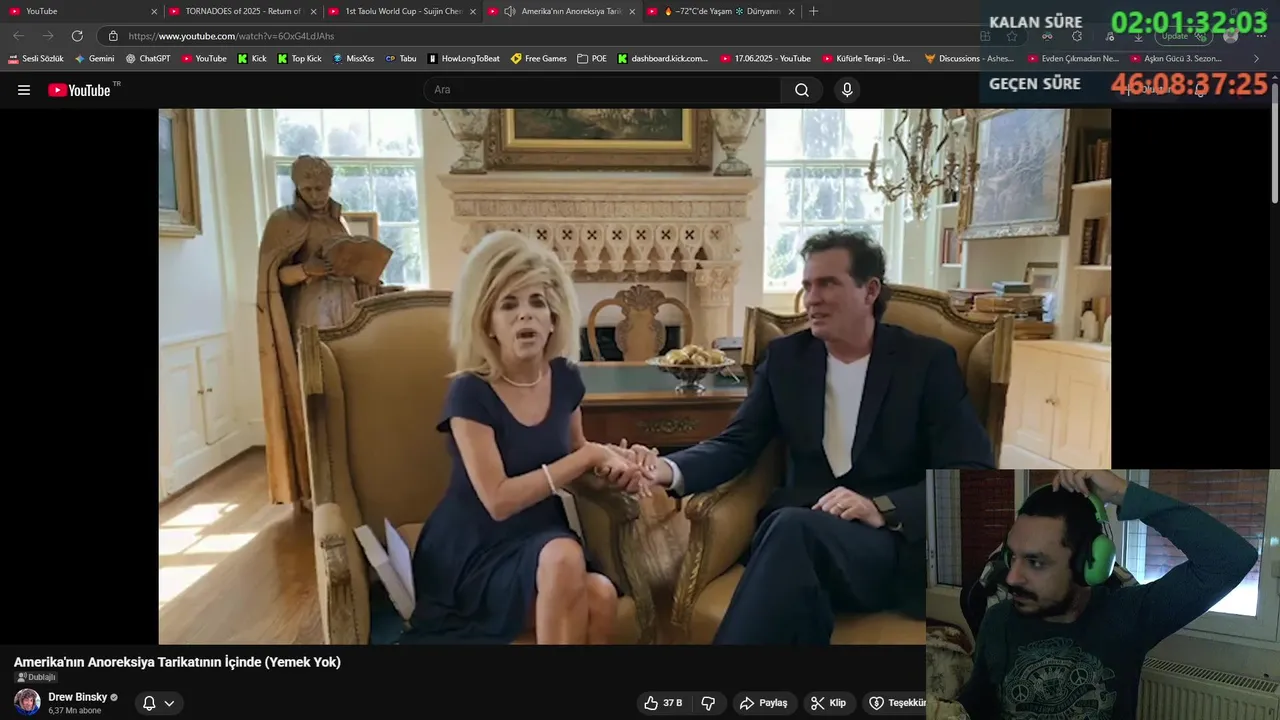Open Sesli Sözlük bookmark
The height and width of the screenshot is (720, 1280).
click(36, 59)
